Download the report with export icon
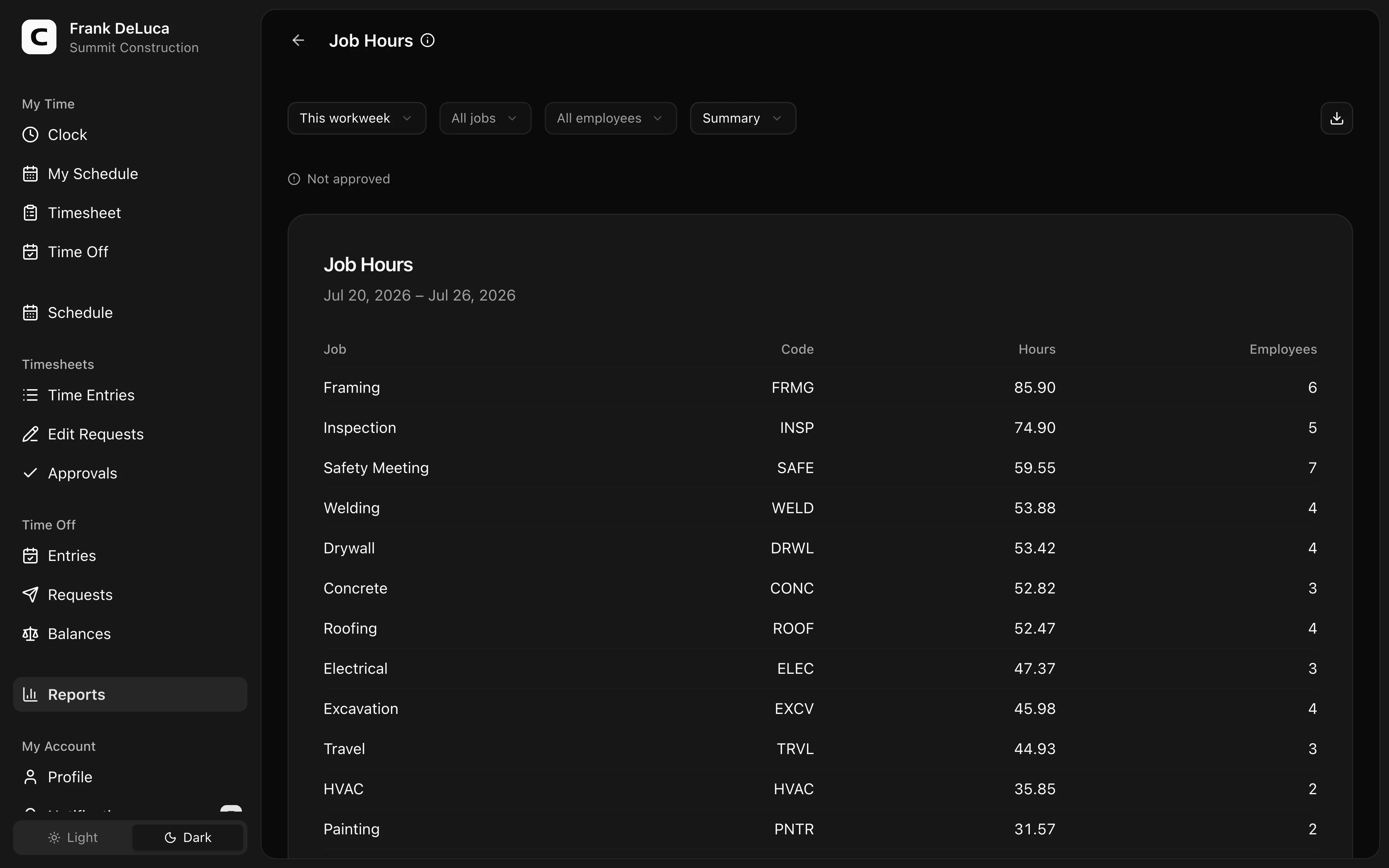 coord(1336,118)
